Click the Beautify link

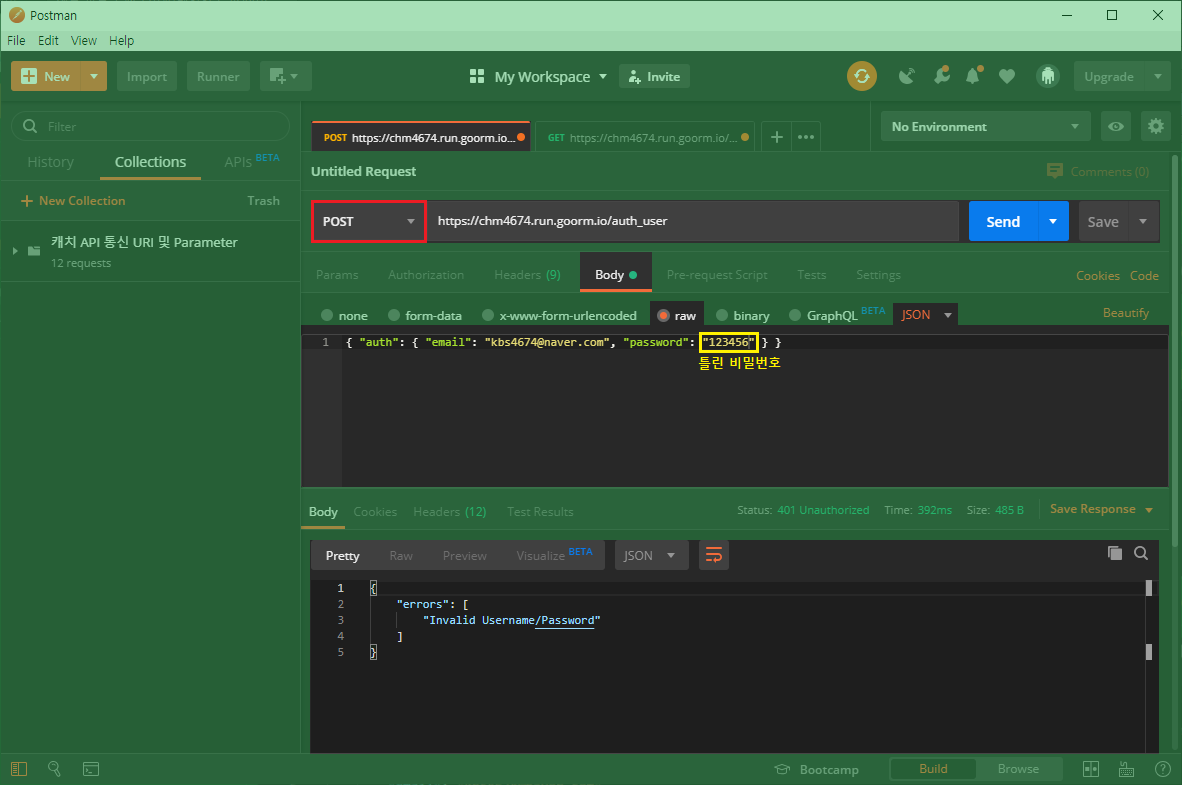tap(1125, 313)
